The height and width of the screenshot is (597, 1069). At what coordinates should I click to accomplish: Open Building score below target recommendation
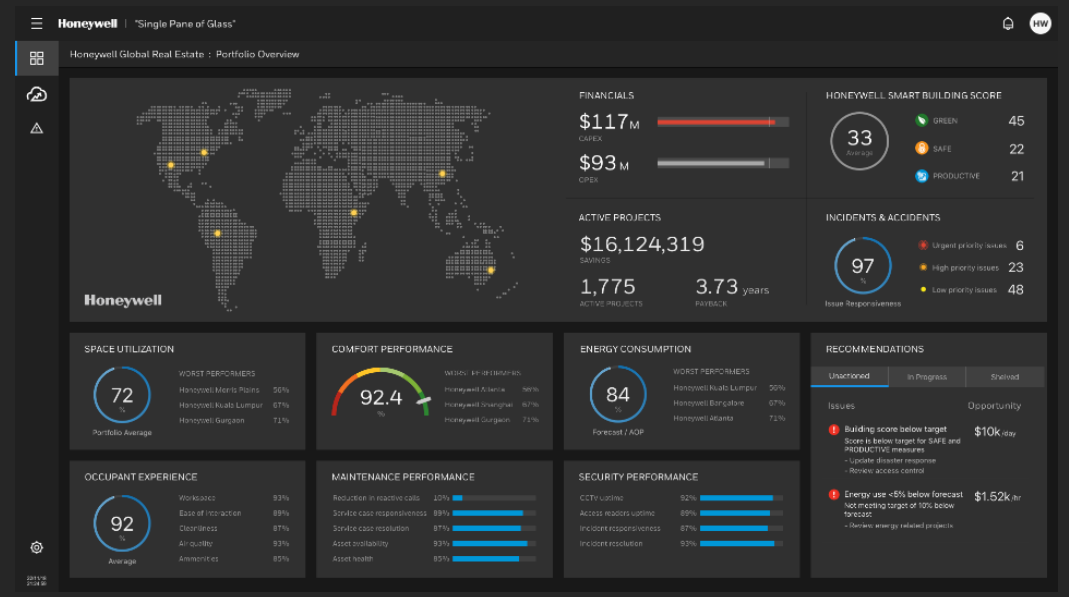(895, 429)
